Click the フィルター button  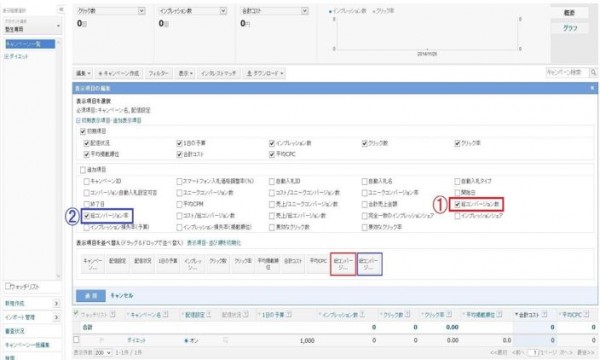pyautogui.click(x=158, y=73)
